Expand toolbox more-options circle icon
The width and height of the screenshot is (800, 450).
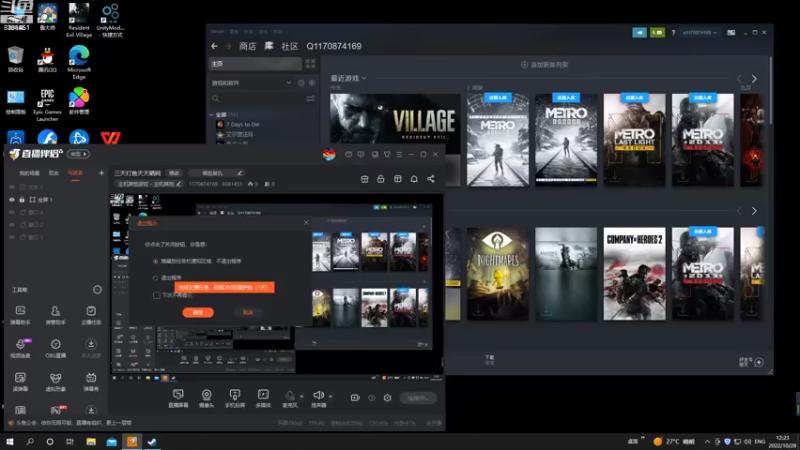tap(97, 290)
